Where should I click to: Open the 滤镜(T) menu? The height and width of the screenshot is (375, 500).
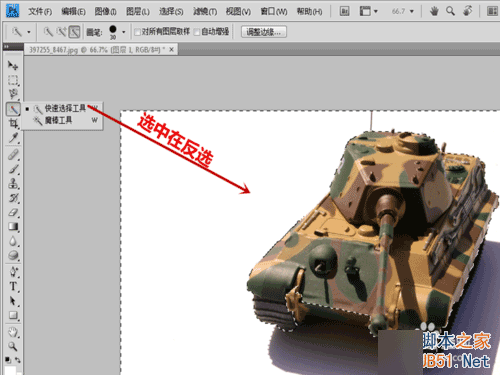tap(205, 12)
